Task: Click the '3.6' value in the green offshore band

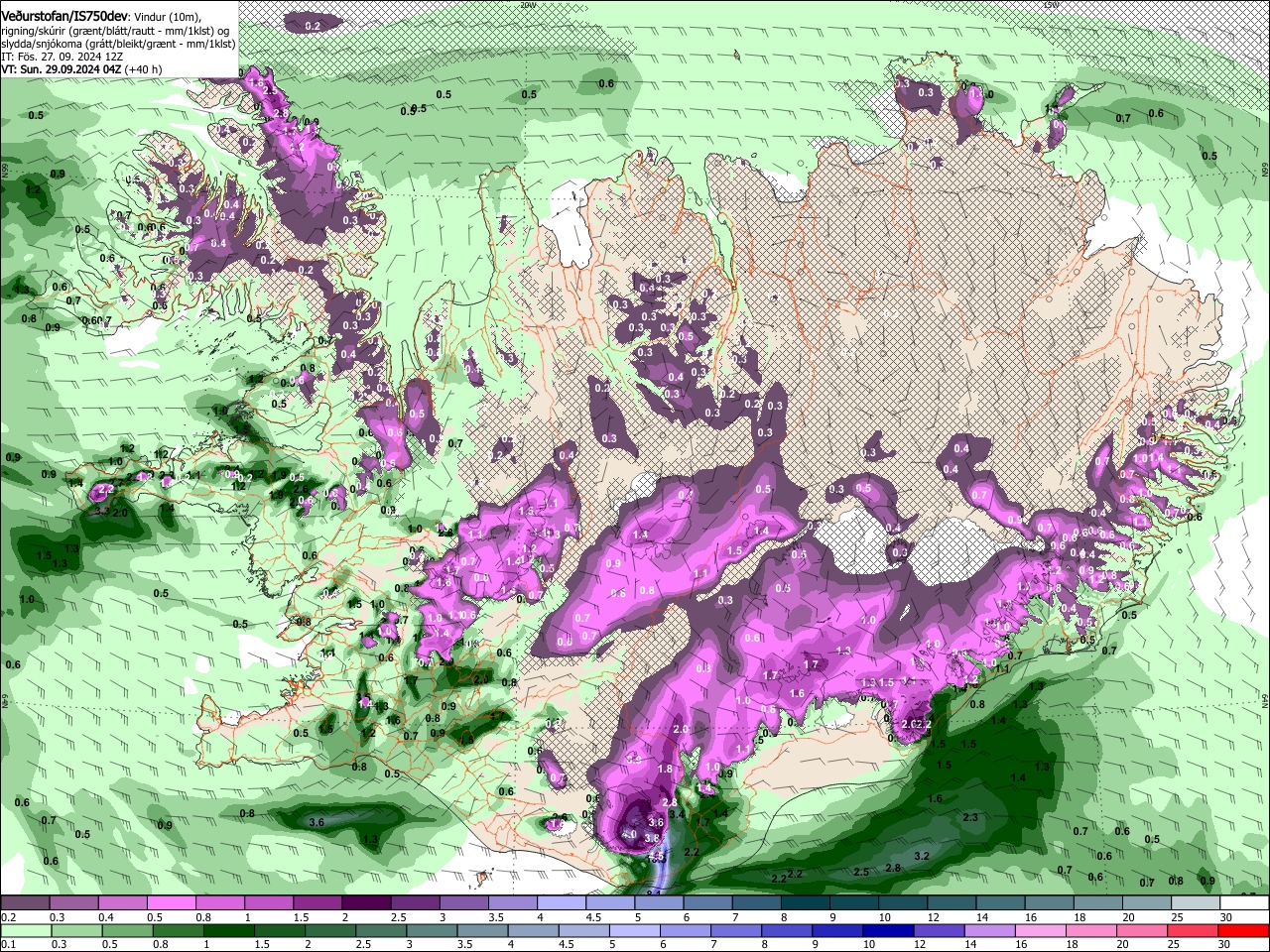Action: pyautogui.click(x=317, y=822)
